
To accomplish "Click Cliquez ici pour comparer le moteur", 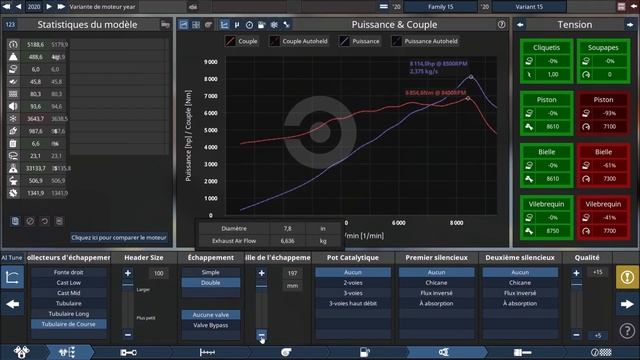I will point(119,238).
